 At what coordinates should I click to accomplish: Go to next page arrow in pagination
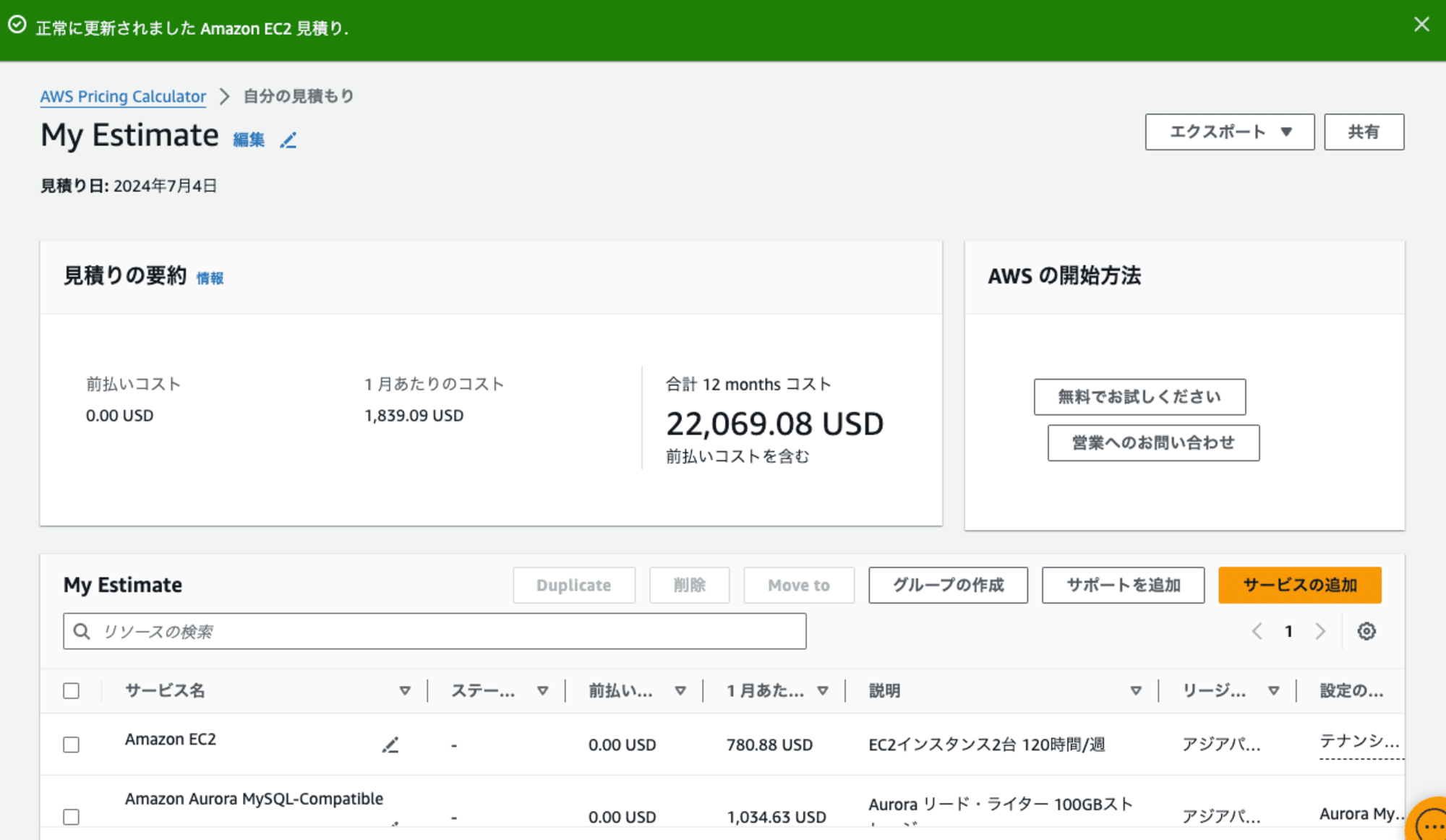click(x=1320, y=631)
